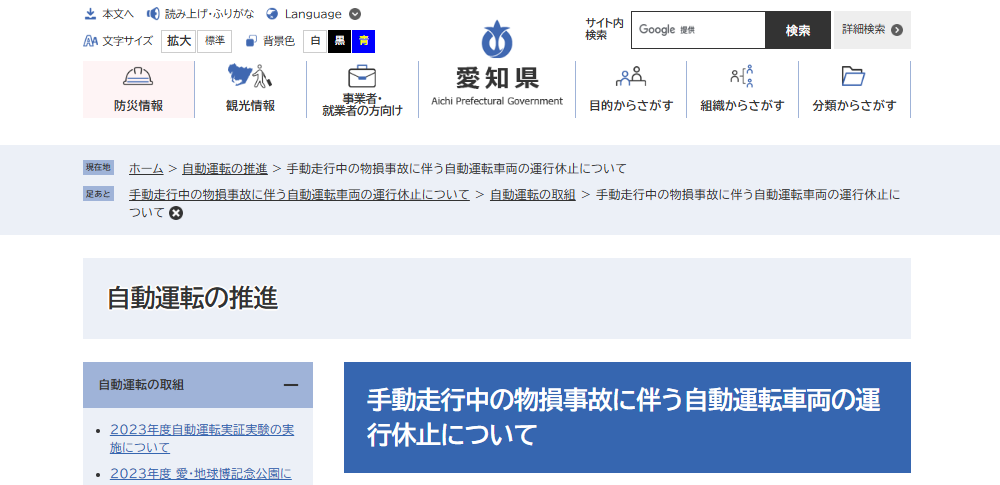Open 2023年度自動運転実証実験の実施について link
The height and width of the screenshot is (485, 1000).
point(202,438)
